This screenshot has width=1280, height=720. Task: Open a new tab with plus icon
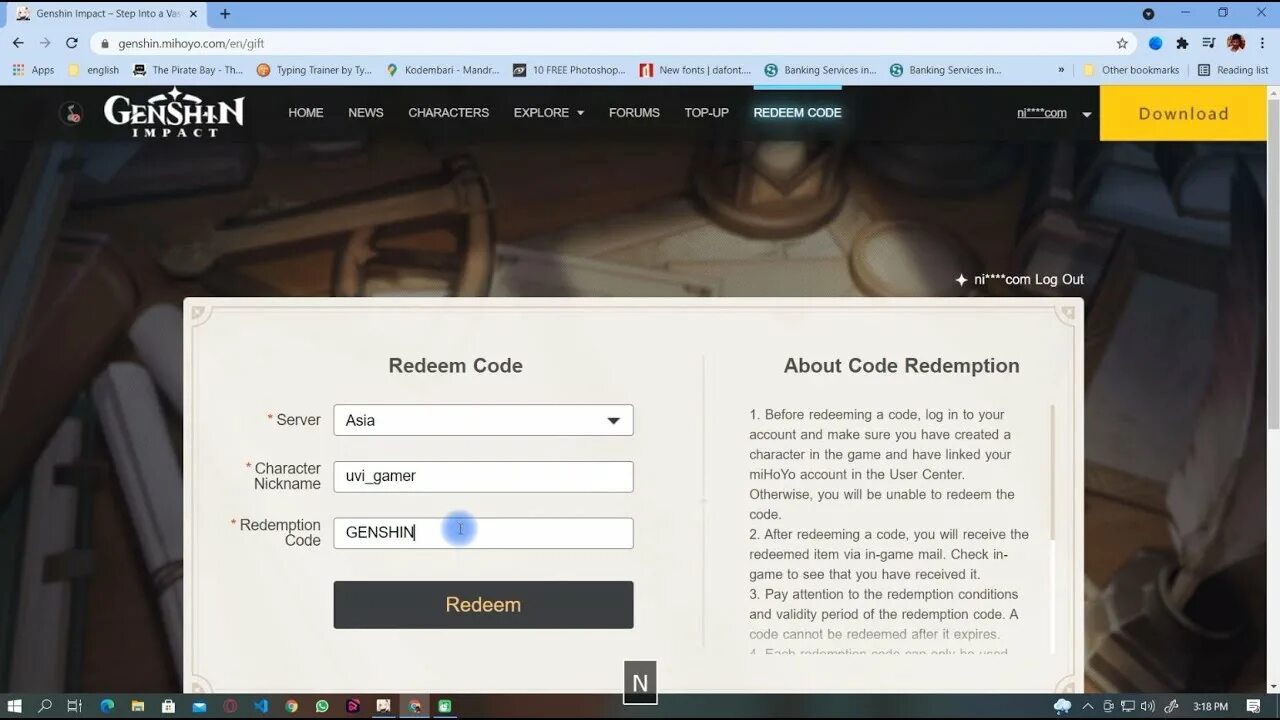coord(225,14)
